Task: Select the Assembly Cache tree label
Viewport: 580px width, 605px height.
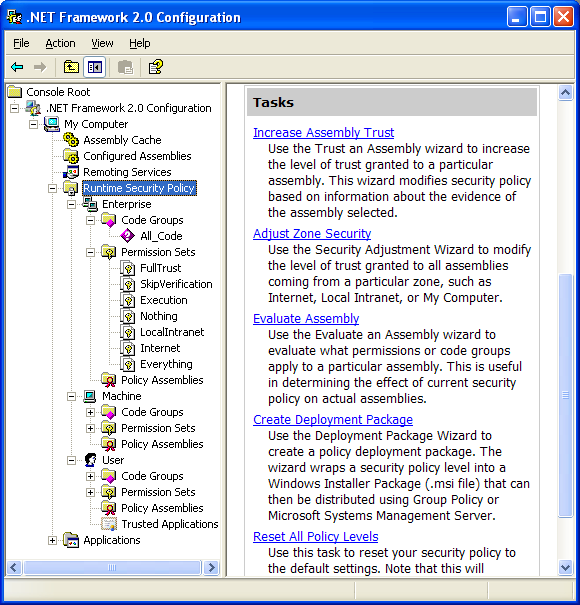Action: pos(122,140)
